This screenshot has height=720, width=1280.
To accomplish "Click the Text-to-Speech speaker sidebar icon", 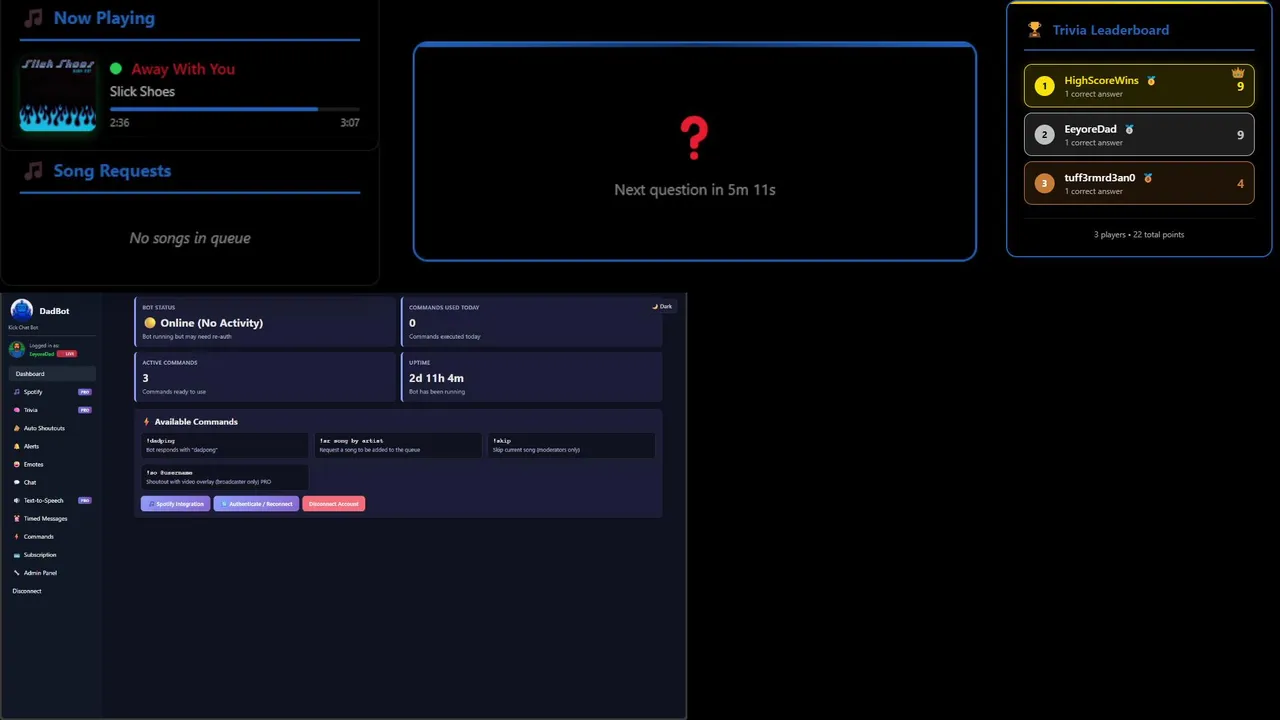I will [x=16, y=500].
